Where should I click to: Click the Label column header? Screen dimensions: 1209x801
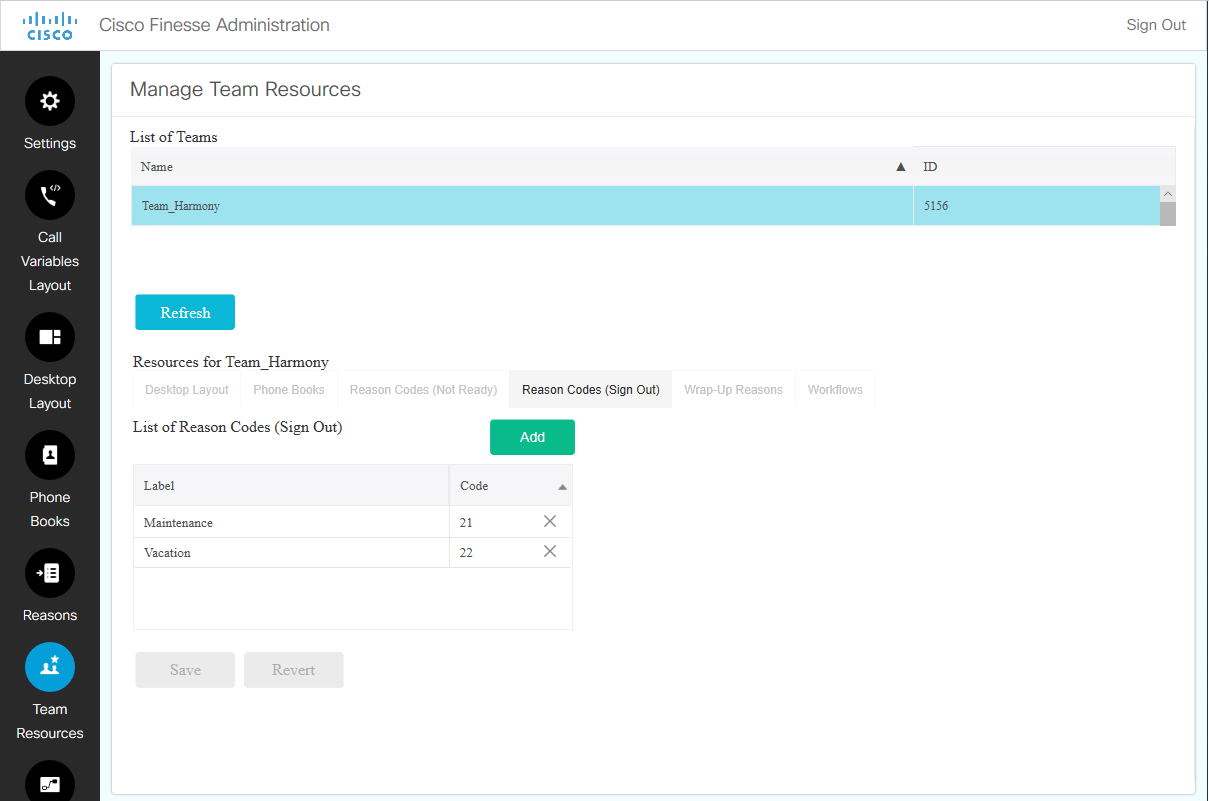(x=291, y=485)
